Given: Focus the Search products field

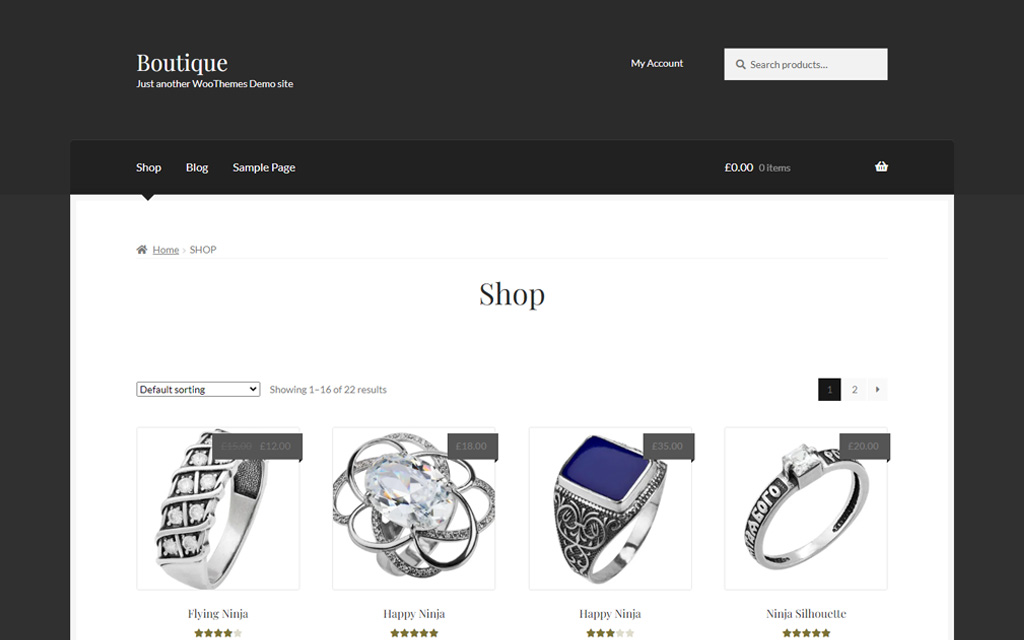Looking at the screenshot, I should pos(805,64).
